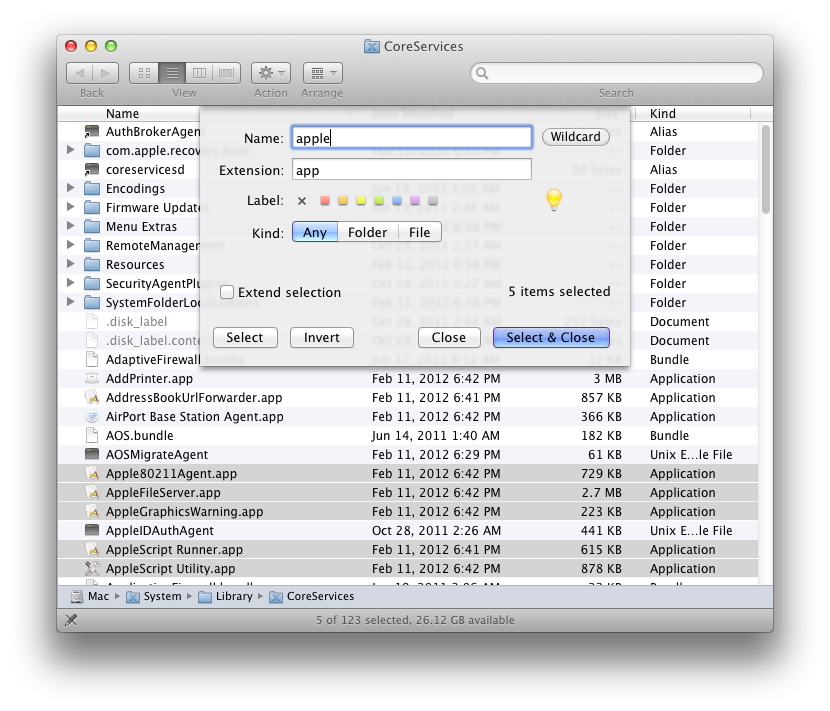
Task: Switch to icon view in the toolbar
Action: coord(142,72)
